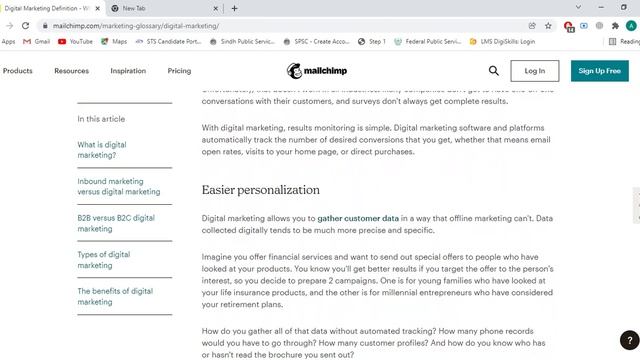Jump to The benefits of digital marketing
This screenshot has width=640, height=360.
[x=115, y=297]
